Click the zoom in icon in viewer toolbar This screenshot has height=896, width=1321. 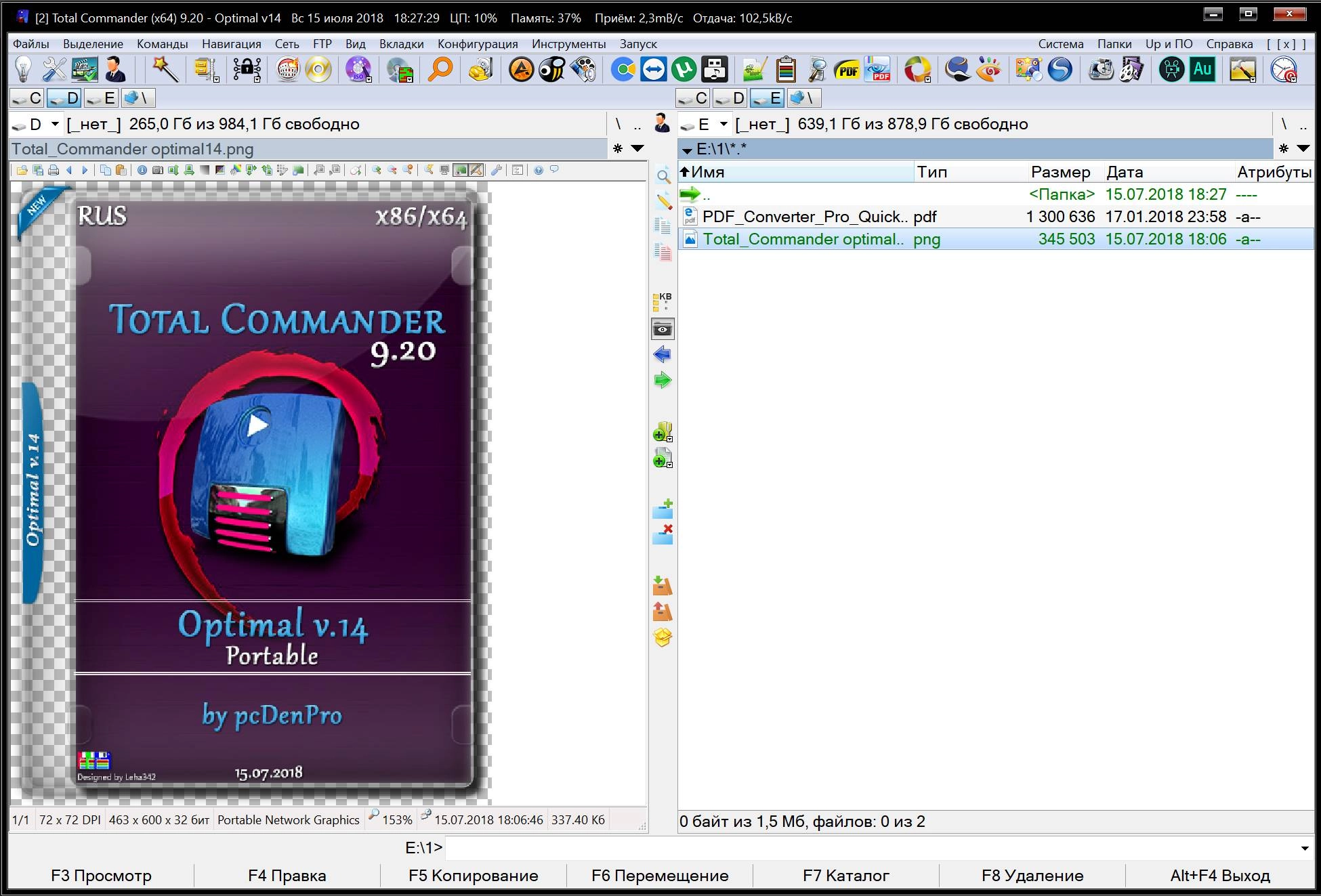coord(377,170)
